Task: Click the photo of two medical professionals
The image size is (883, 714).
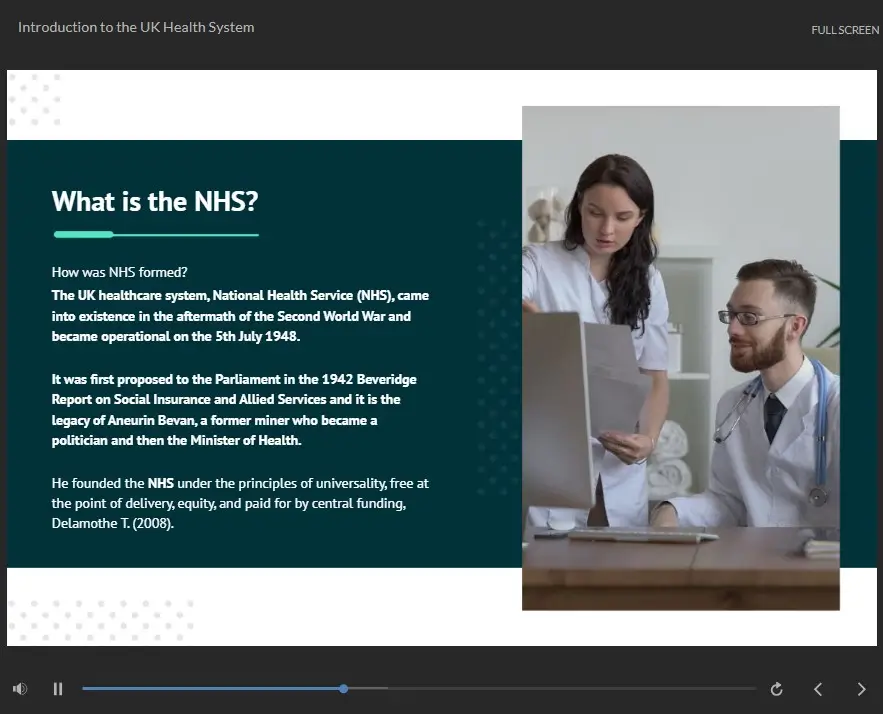Action: [x=681, y=358]
